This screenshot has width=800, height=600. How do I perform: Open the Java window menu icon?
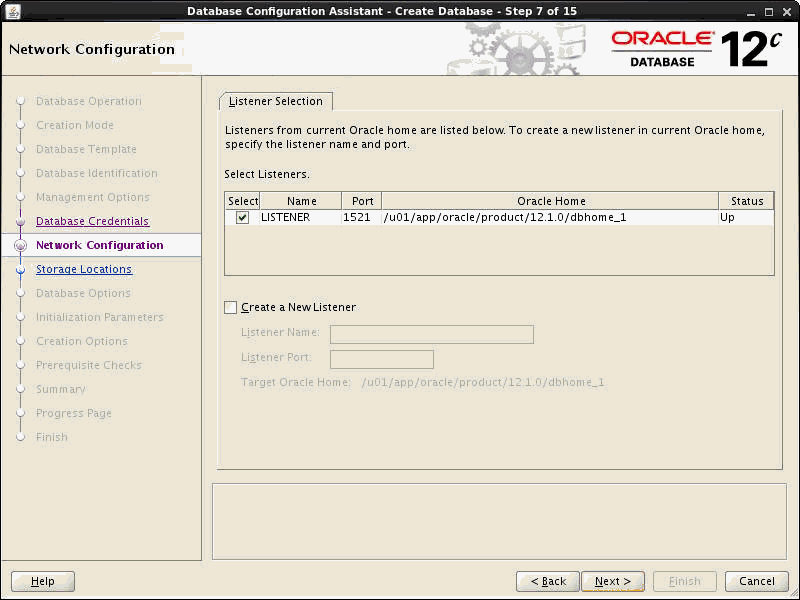click(x=14, y=11)
